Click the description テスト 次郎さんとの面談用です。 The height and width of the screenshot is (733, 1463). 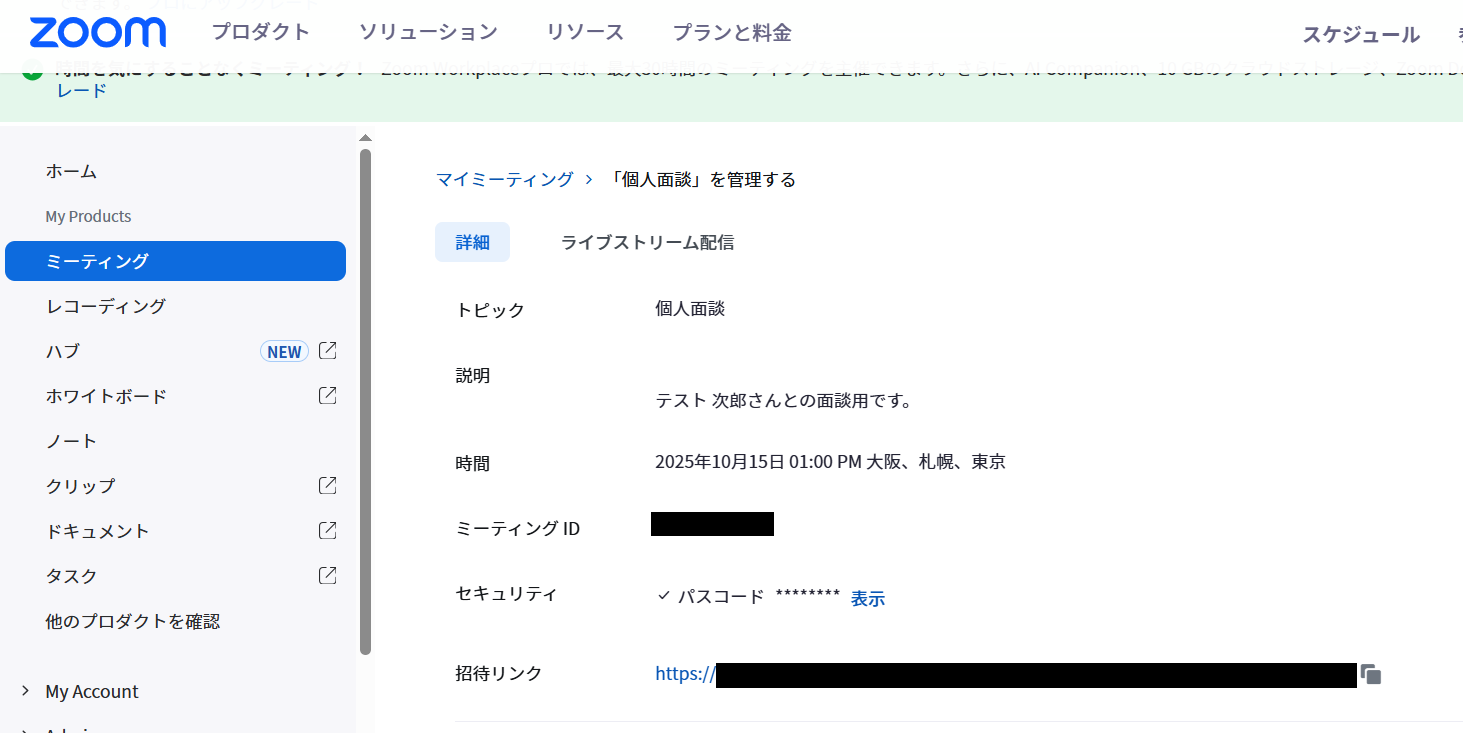point(783,401)
